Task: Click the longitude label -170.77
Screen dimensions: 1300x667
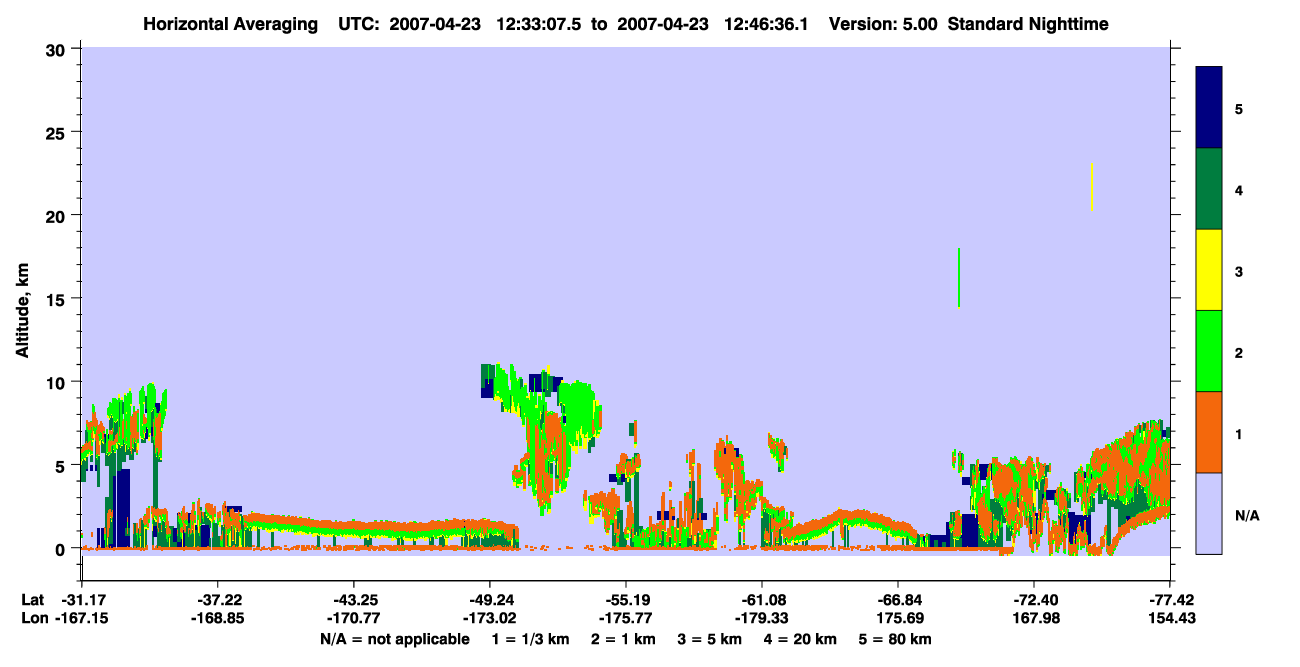Action: pyautogui.click(x=354, y=619)
